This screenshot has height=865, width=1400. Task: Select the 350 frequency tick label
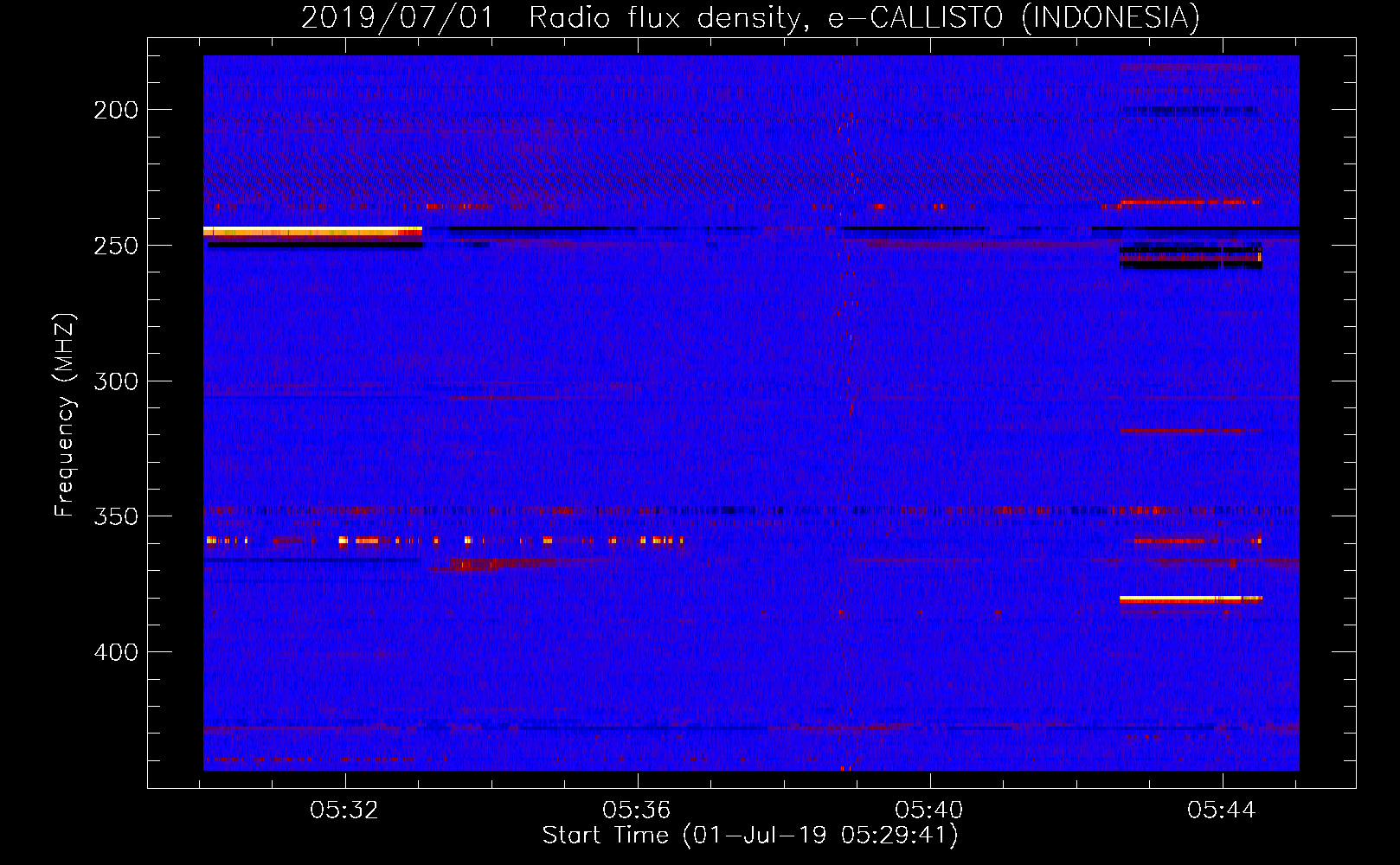tap(116, 516)
